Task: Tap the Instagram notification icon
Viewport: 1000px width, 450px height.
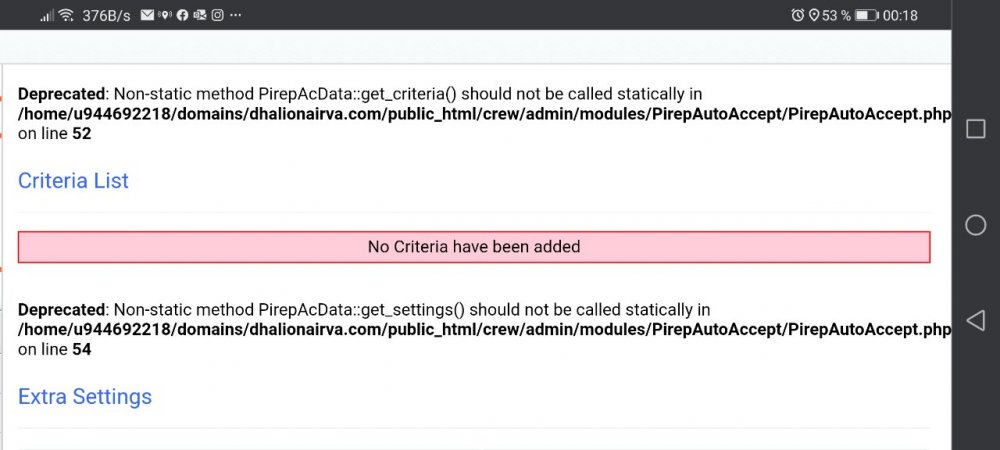Action: point(217,15)
